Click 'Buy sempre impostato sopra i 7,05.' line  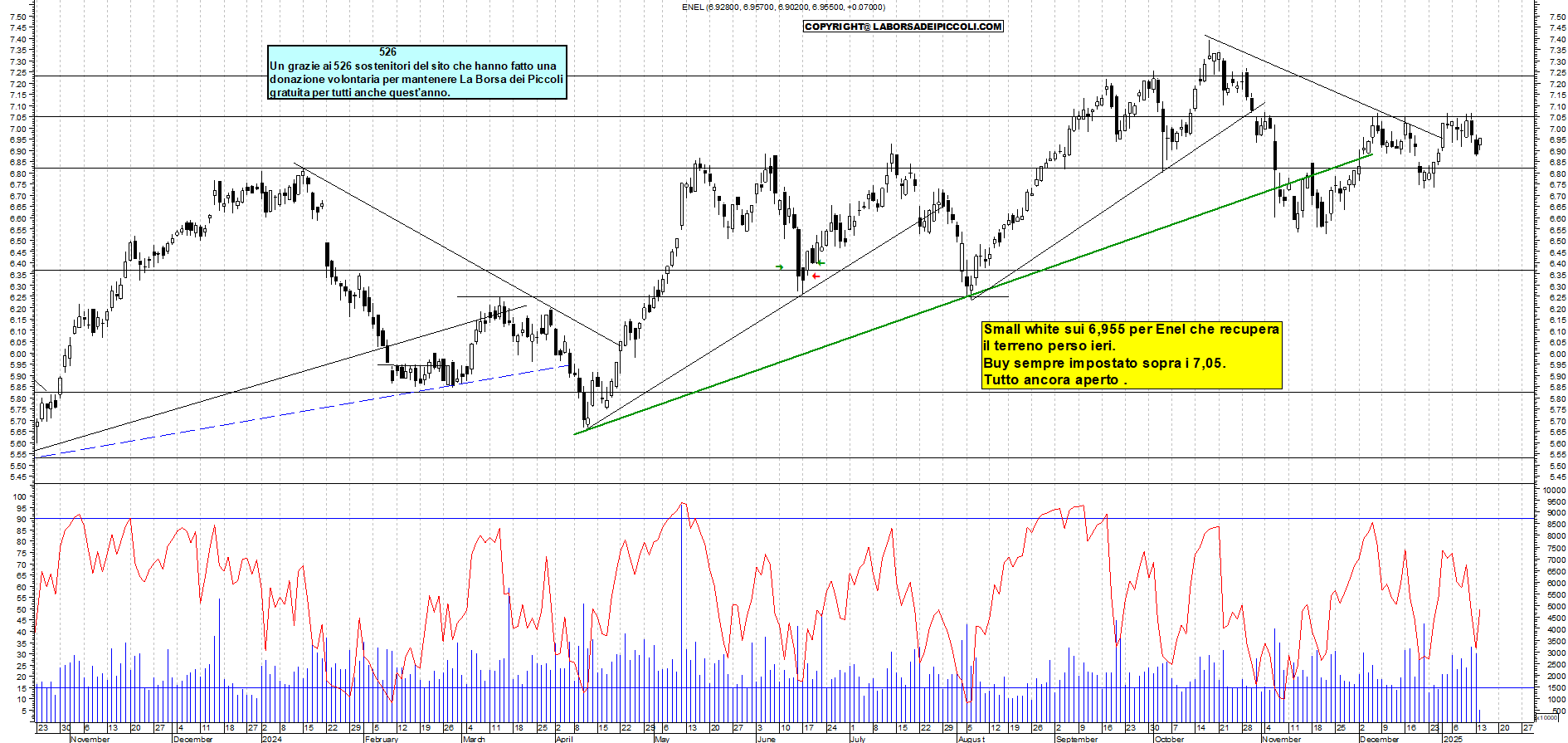[x=1104, y=364]
